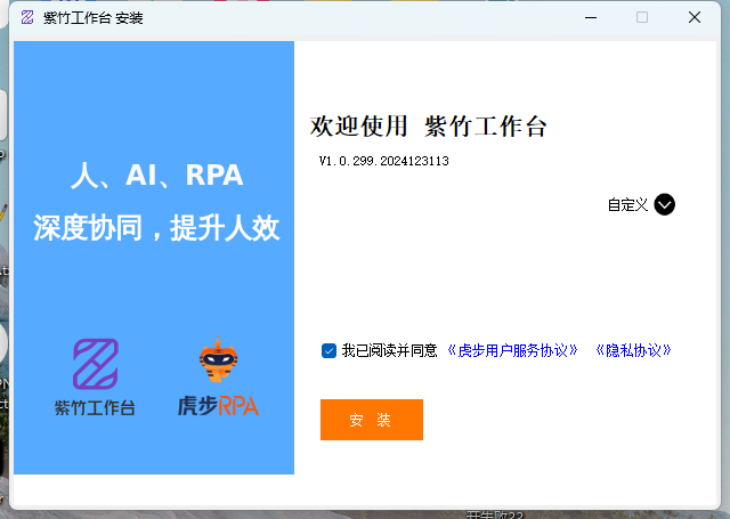
Task: Click the 自定义 label
Action: [628, 205]
